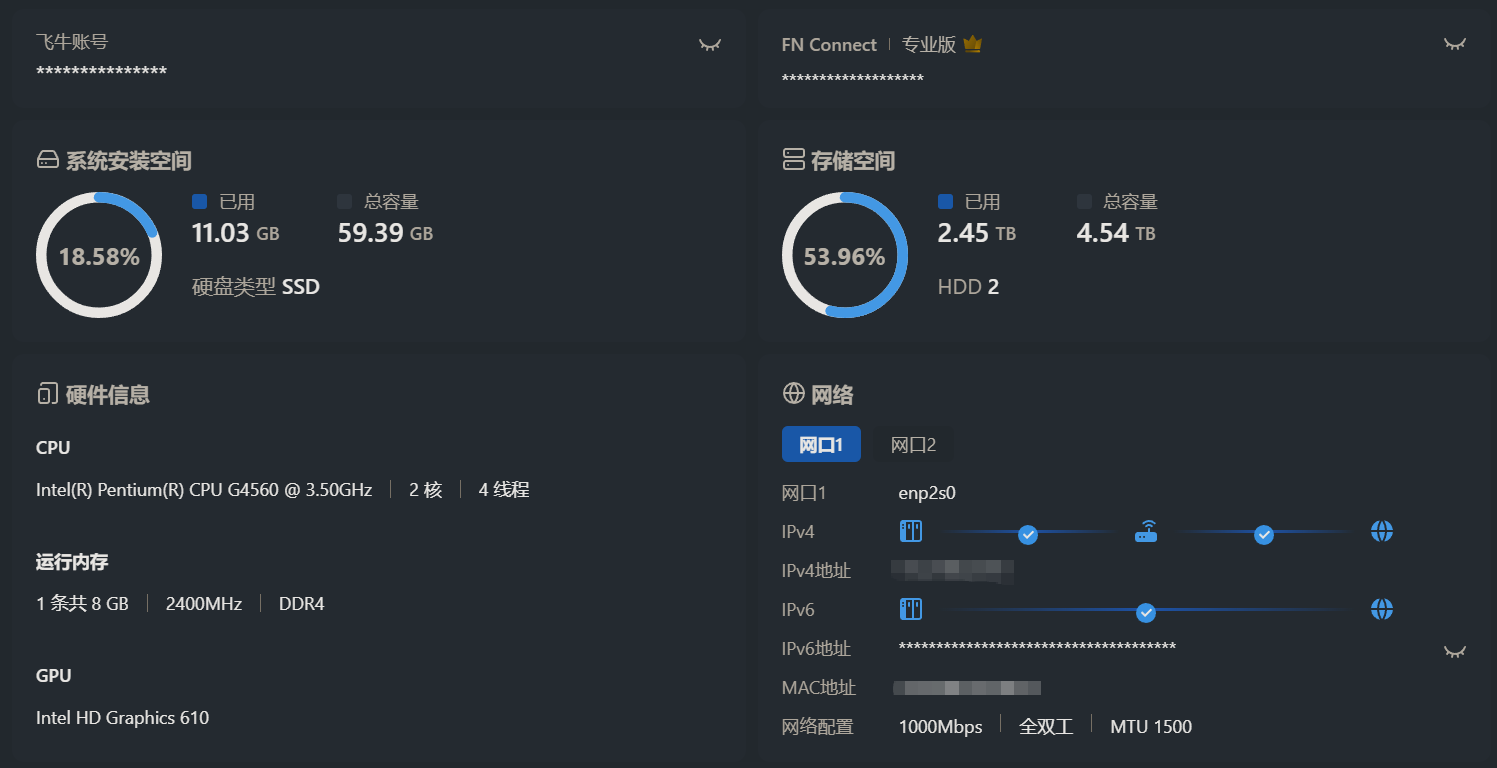Click the internet globe icon in IPv4 row

pos(1382,531)
